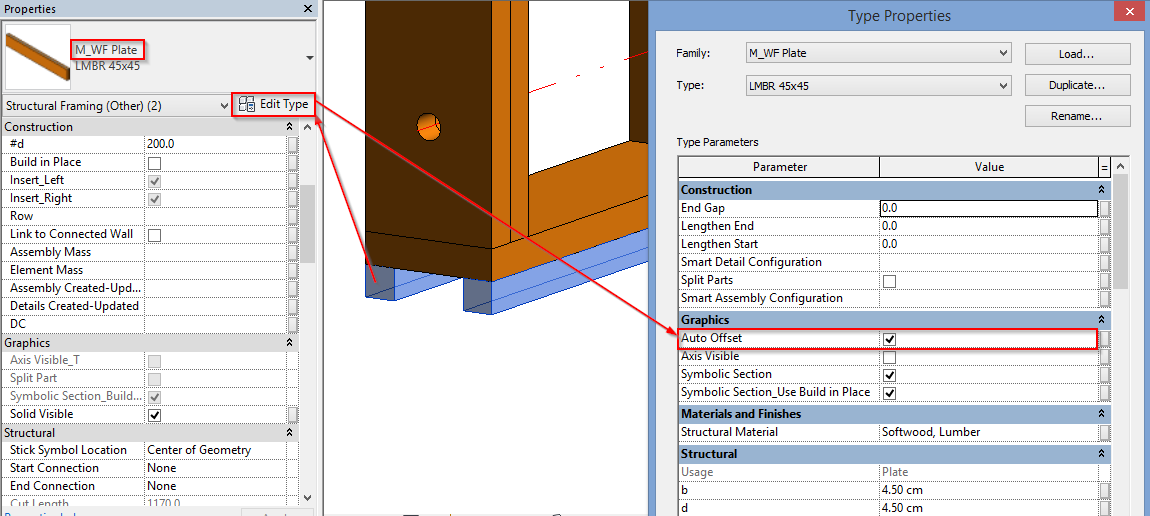This screenshot has height=516, width=1150.
Task: Uncheck the Solid Visible checkbox
Action: (155, 415)
